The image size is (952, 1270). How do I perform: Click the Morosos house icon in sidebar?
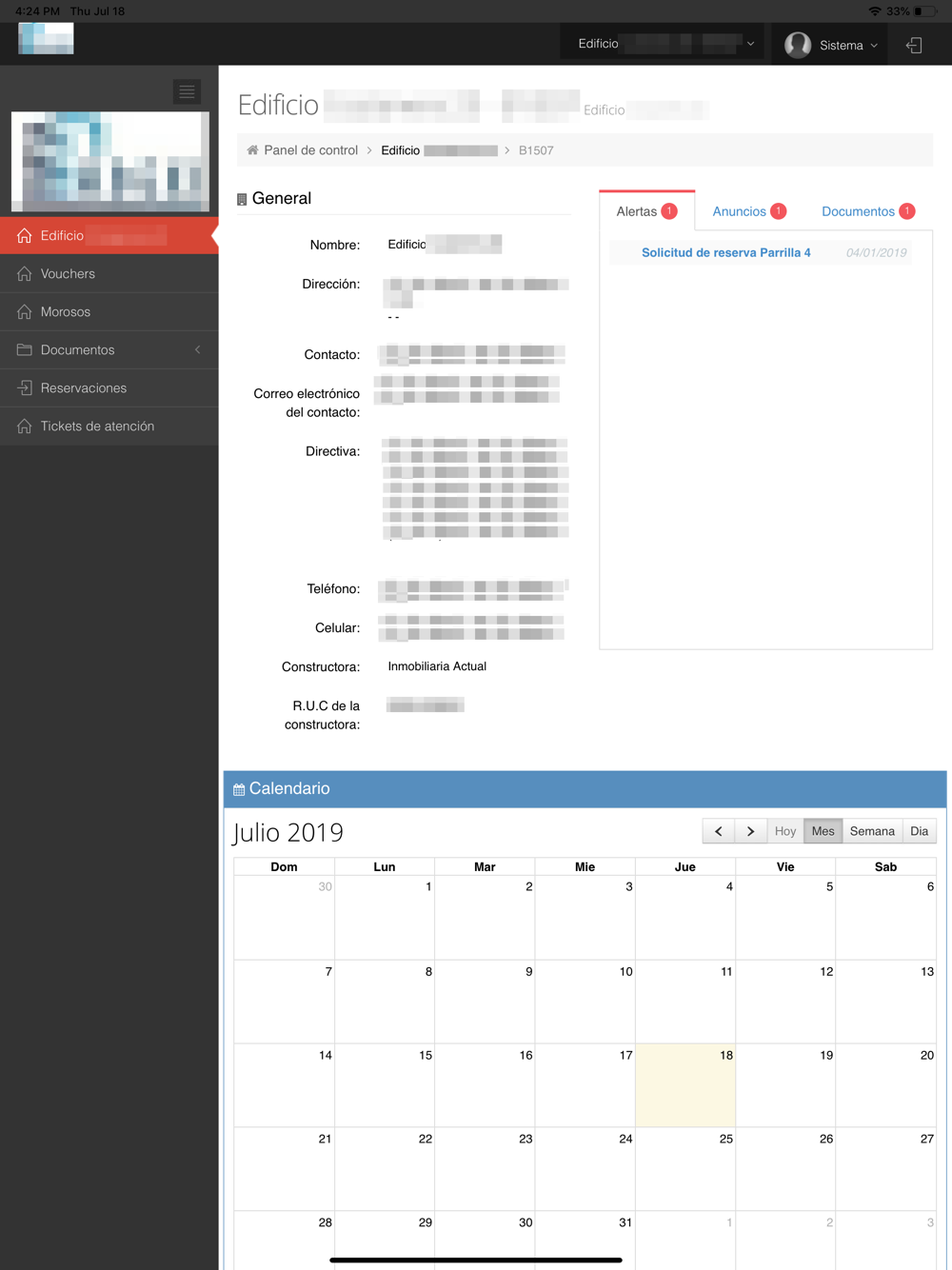[x=25, y=311]
